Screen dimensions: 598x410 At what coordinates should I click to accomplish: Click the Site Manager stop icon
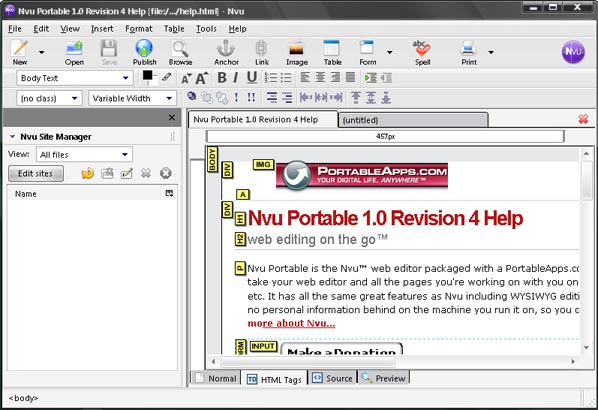166,174
